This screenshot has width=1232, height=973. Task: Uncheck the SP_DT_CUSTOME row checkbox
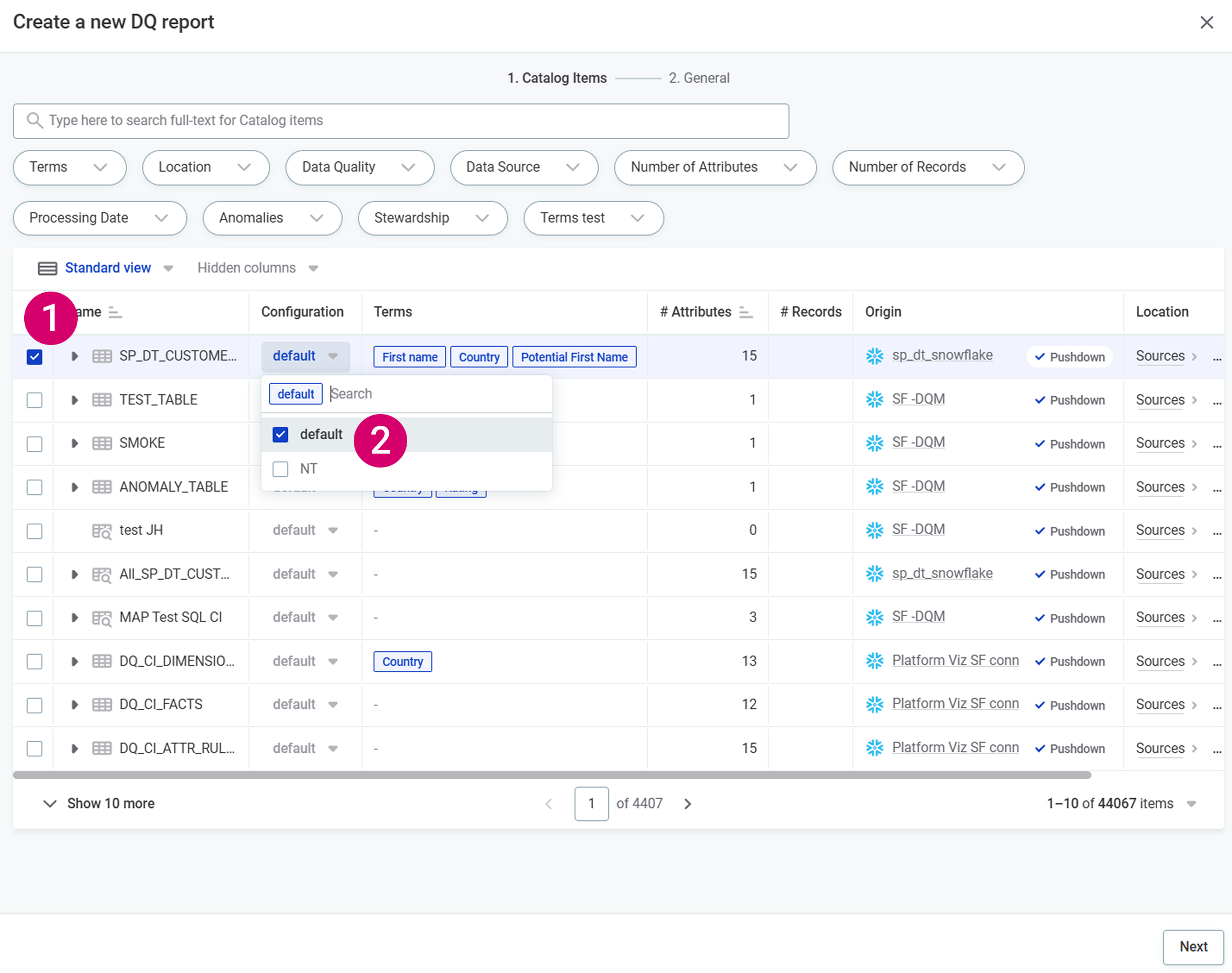(35, 357)
